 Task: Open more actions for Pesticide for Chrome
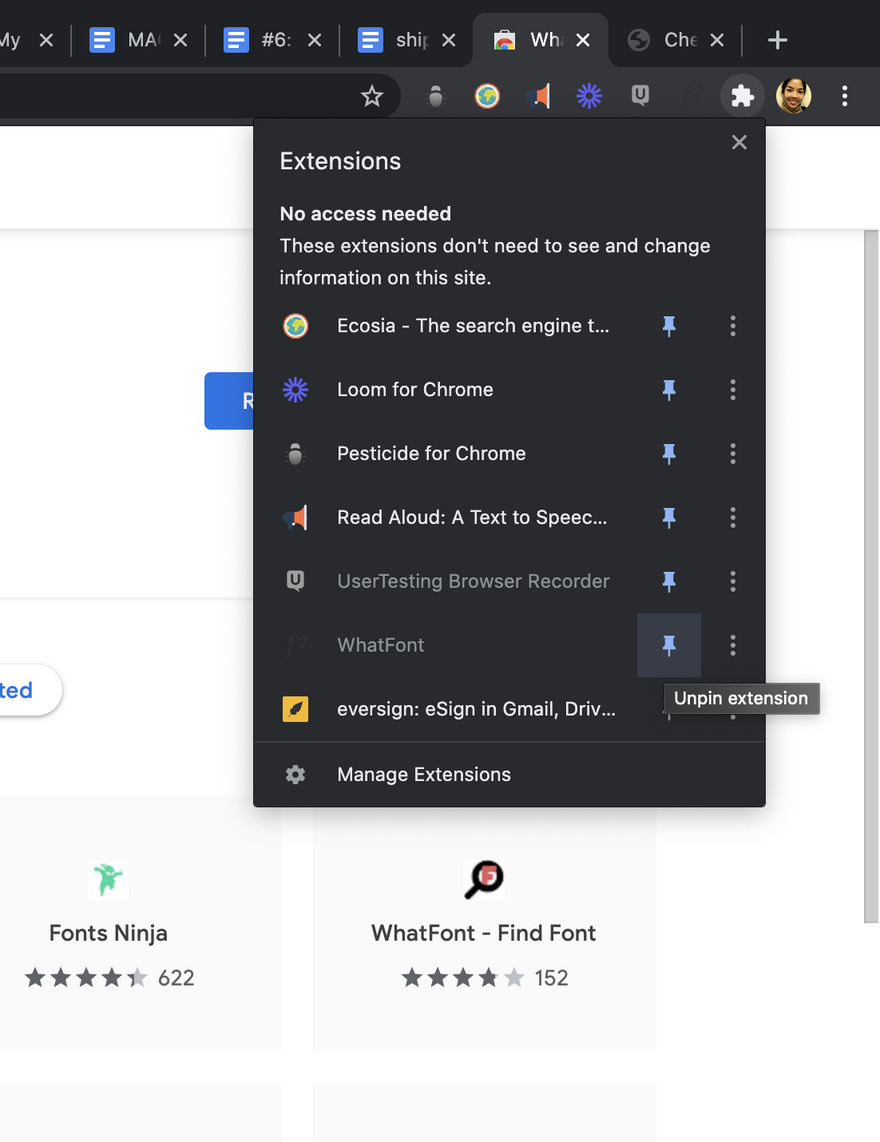733,454
